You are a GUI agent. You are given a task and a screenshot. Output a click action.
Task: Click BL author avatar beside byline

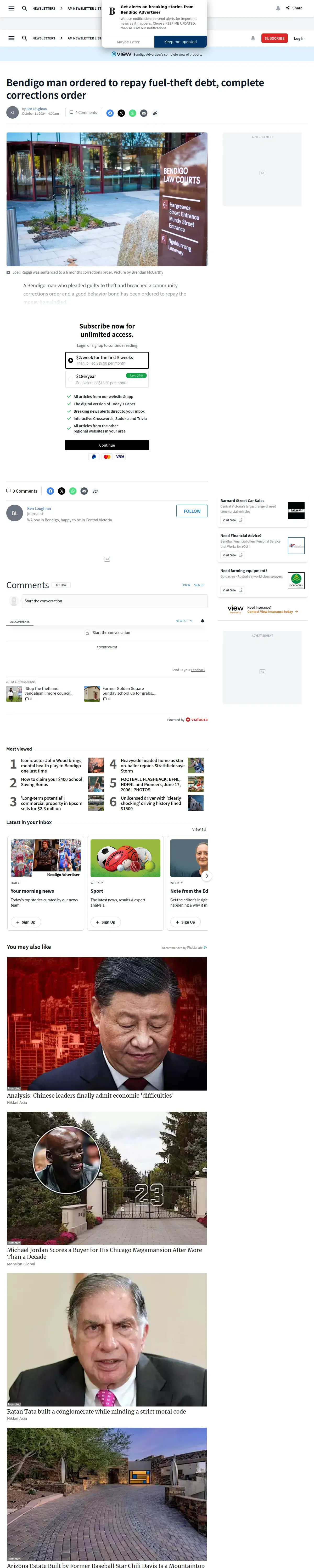[x=12, y=113]
